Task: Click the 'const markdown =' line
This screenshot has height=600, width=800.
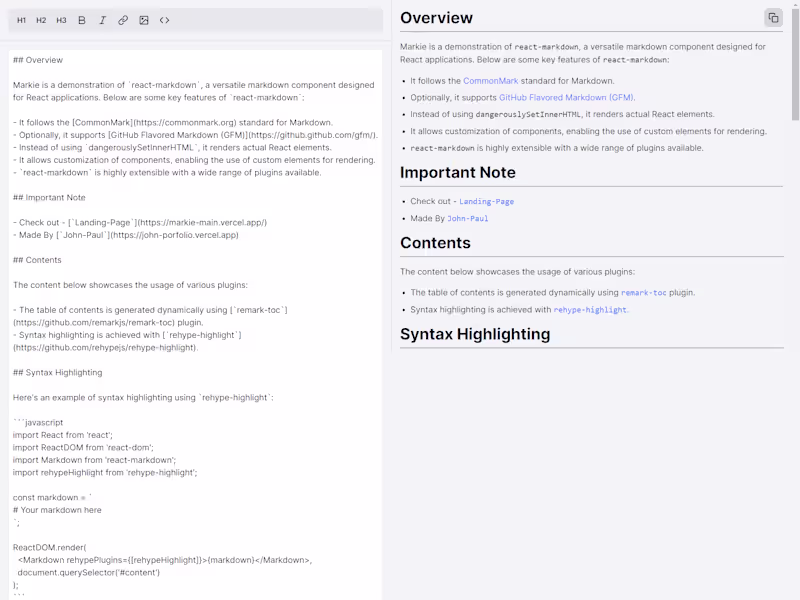Action: click(52, 497)
